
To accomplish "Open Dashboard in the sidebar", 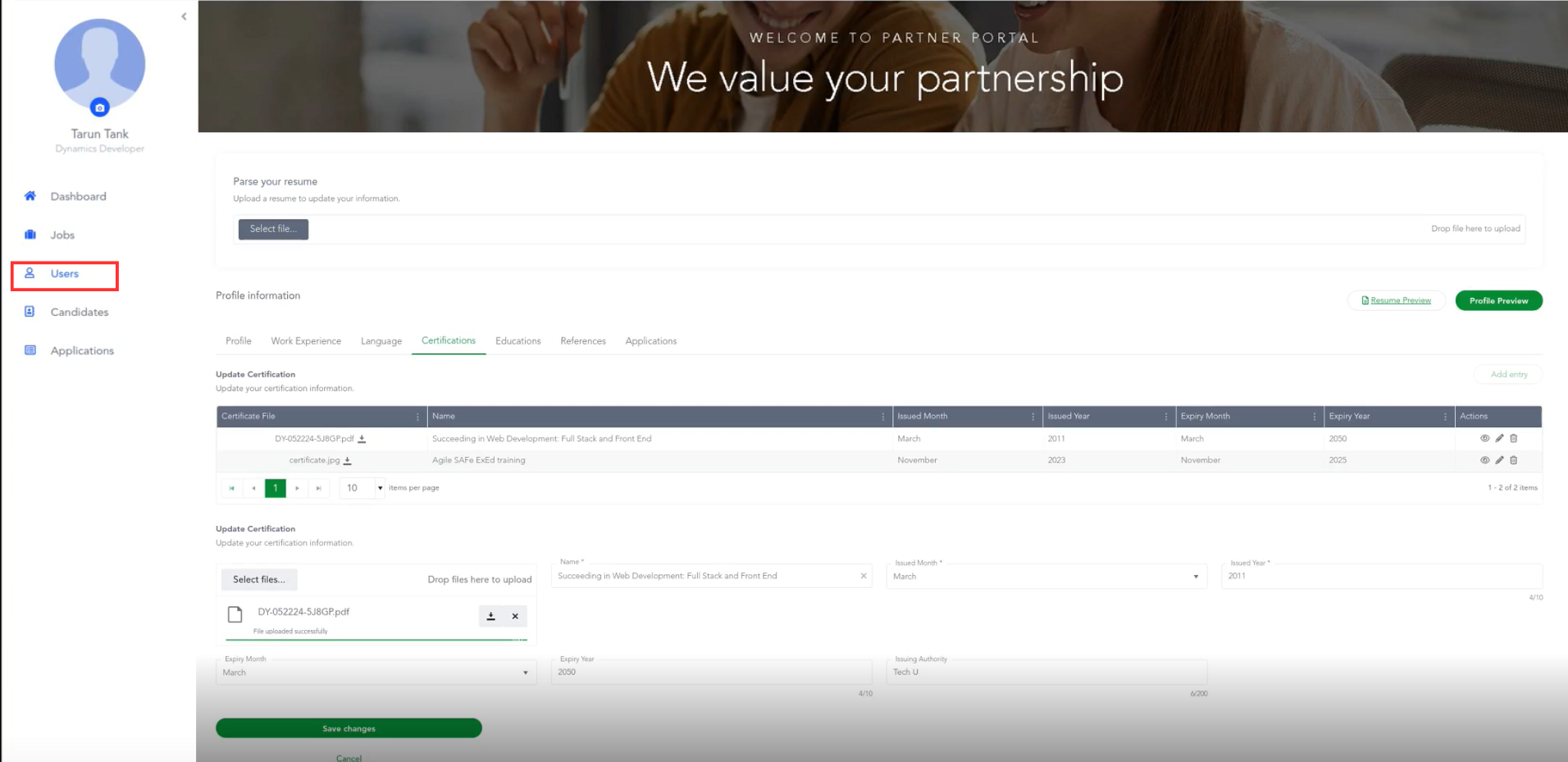I will 79,196.
